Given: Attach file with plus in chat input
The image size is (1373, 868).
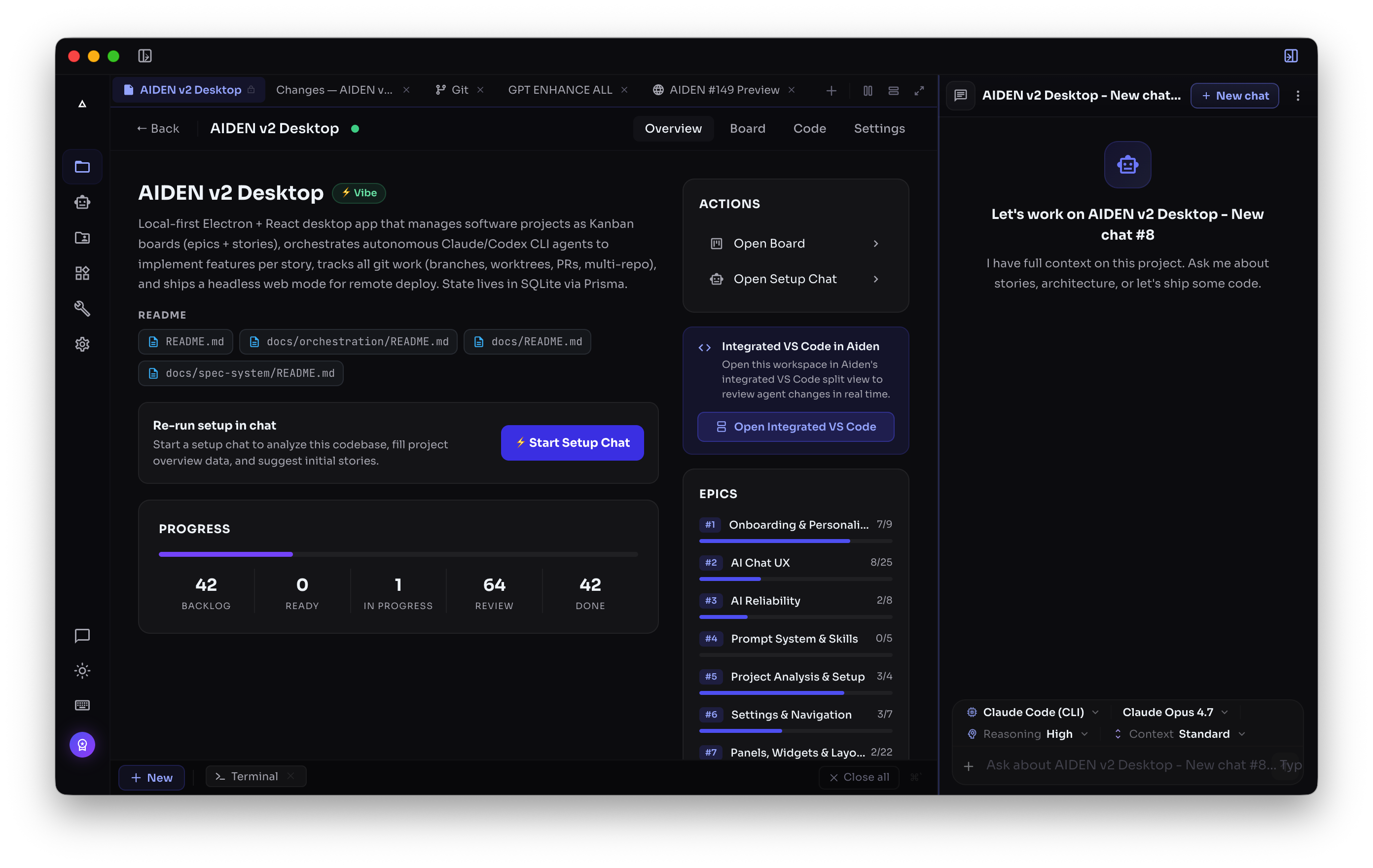Looking at the screenshot, I should [968, 766].
